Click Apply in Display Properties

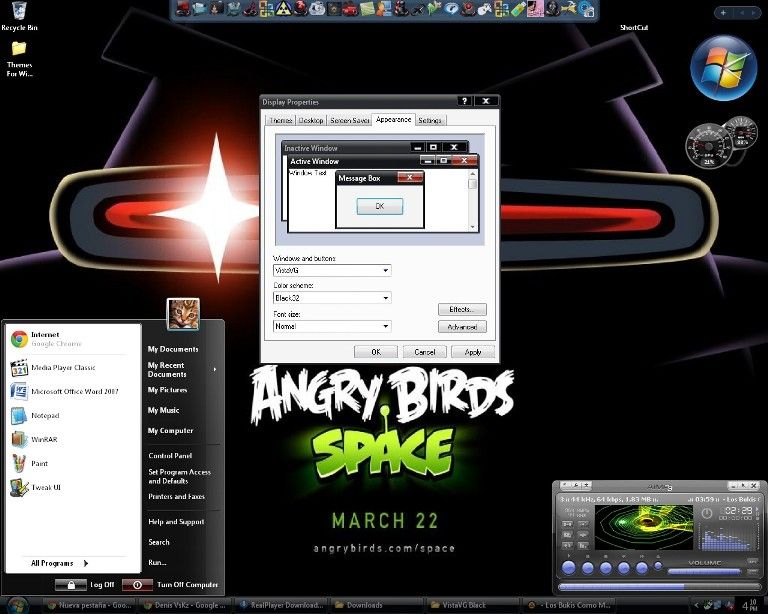(473, 352)
